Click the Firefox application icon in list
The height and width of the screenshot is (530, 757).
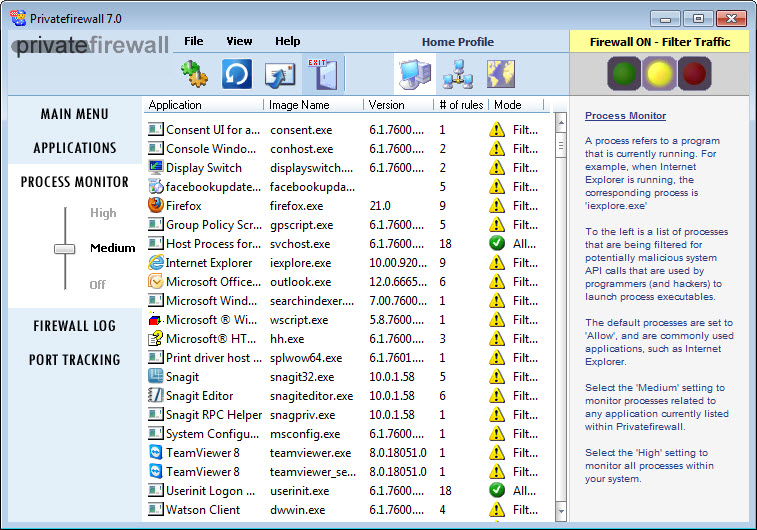[x=156, y=205]
